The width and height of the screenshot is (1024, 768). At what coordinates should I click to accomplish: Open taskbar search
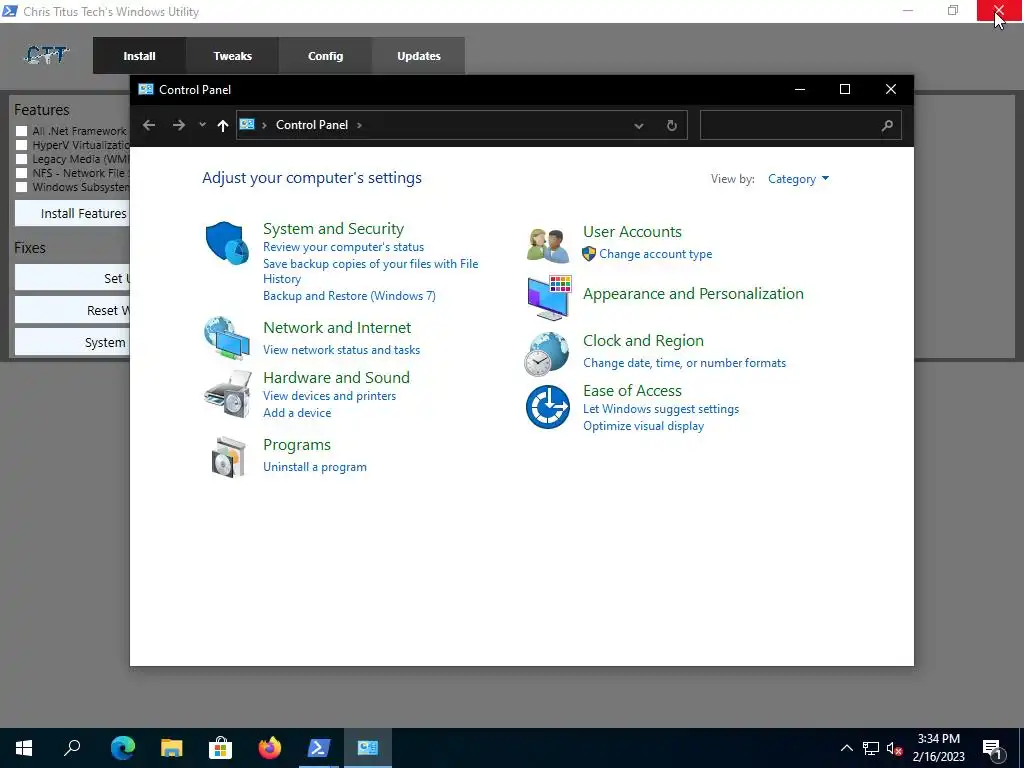pyautogui.click(x=72, y=748)
